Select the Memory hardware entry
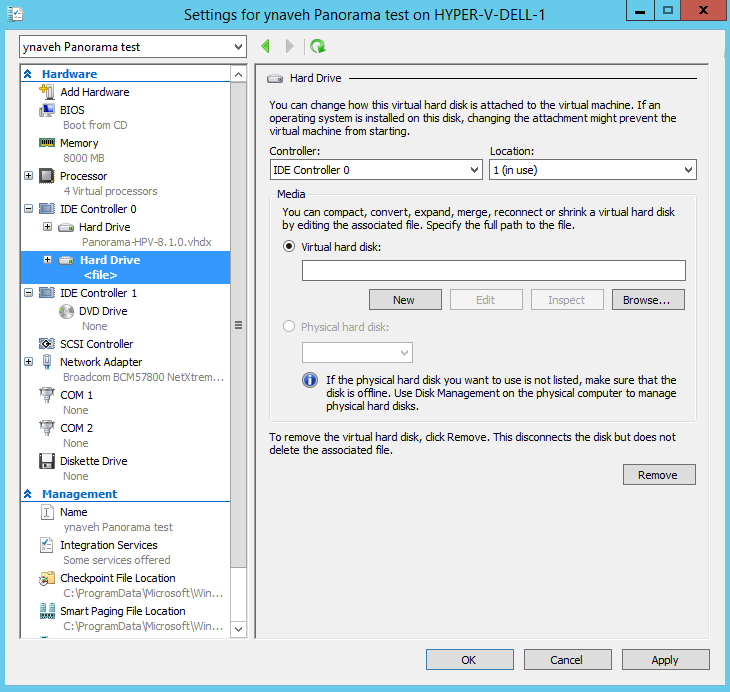The image size is (730, 692). (79, 143)
